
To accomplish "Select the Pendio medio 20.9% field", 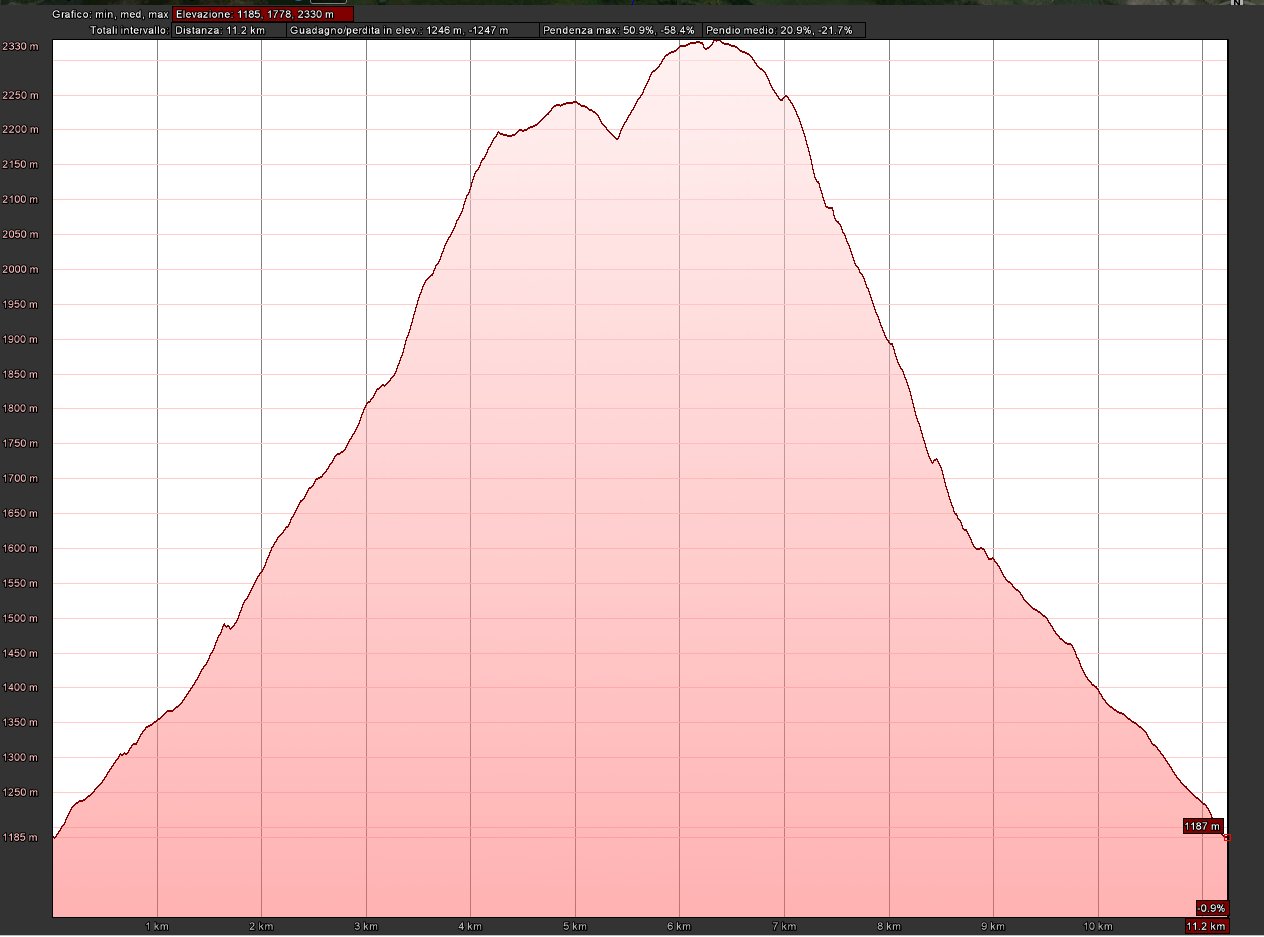I will click(784, 31).
